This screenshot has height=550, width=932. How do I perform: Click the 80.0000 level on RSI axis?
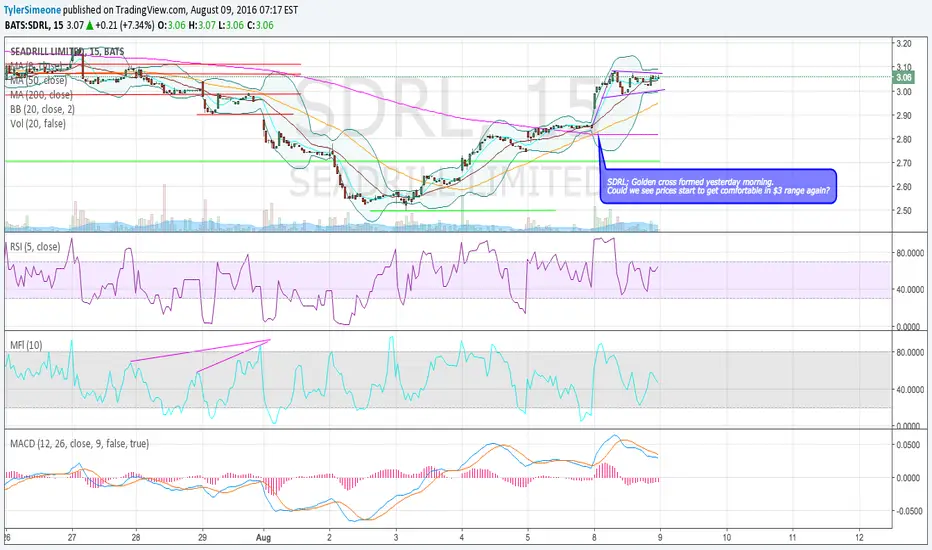(x=910, y=253)
